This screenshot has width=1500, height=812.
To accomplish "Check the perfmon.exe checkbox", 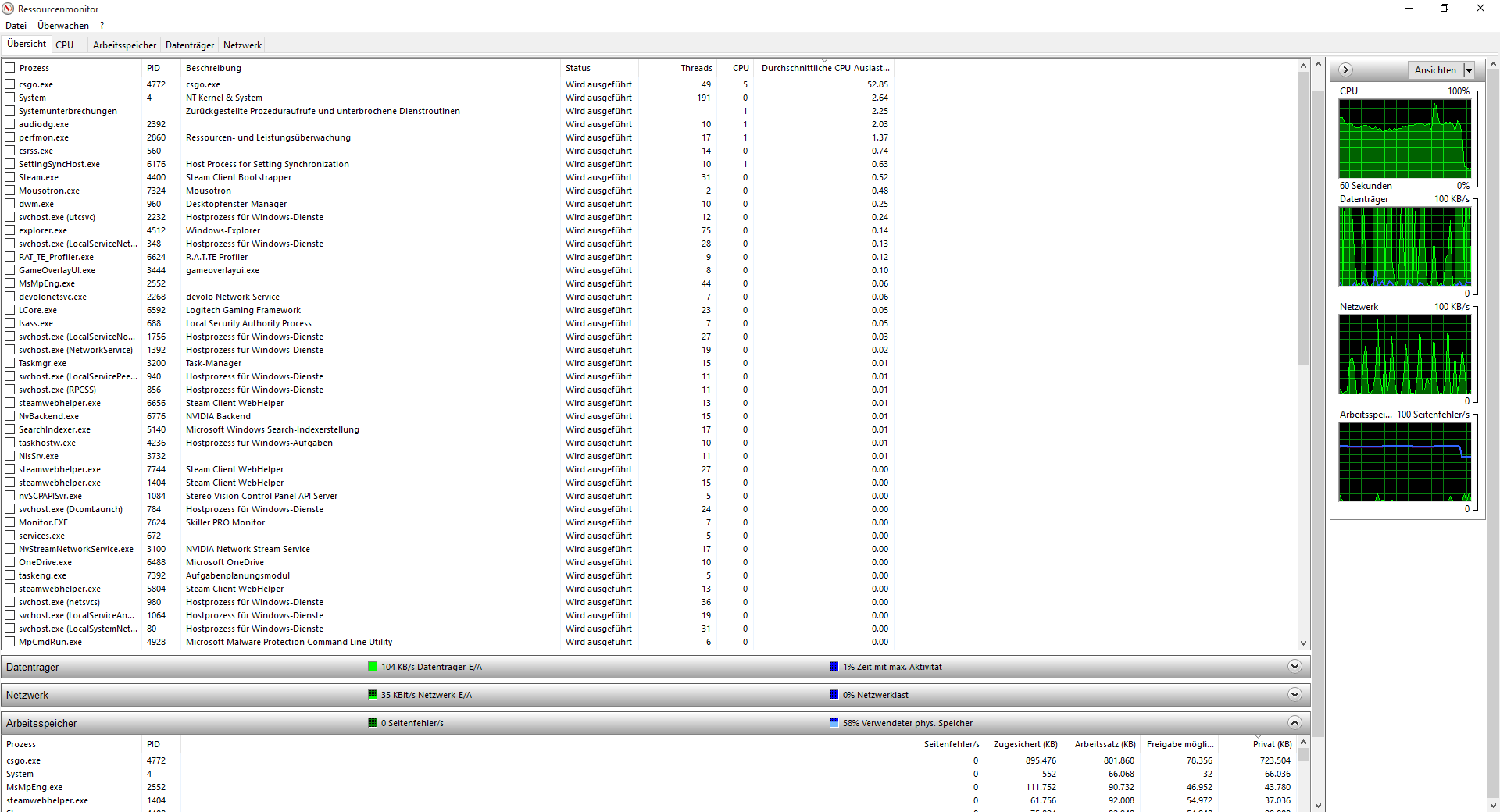I will [x=10, y=137].
